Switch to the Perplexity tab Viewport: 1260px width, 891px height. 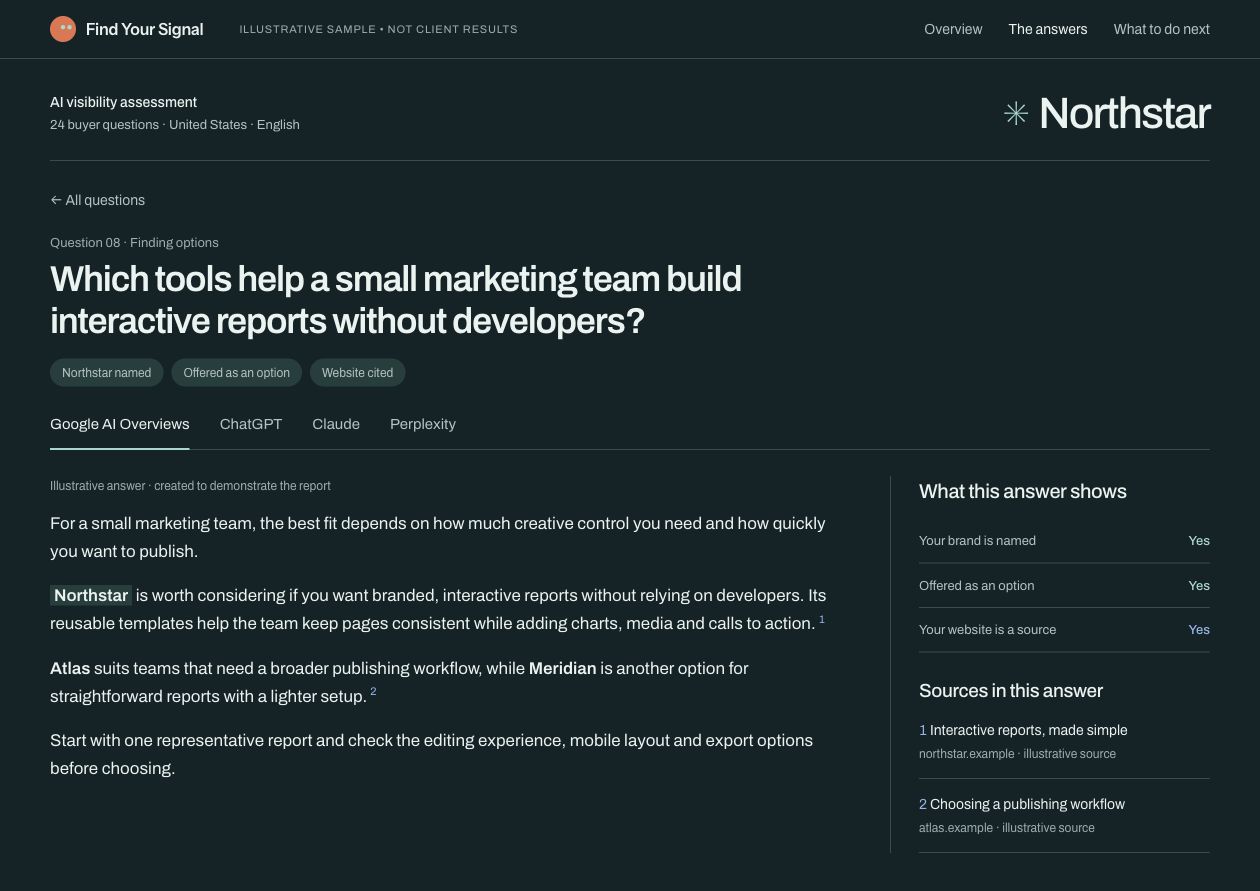(x=423, y=424)
